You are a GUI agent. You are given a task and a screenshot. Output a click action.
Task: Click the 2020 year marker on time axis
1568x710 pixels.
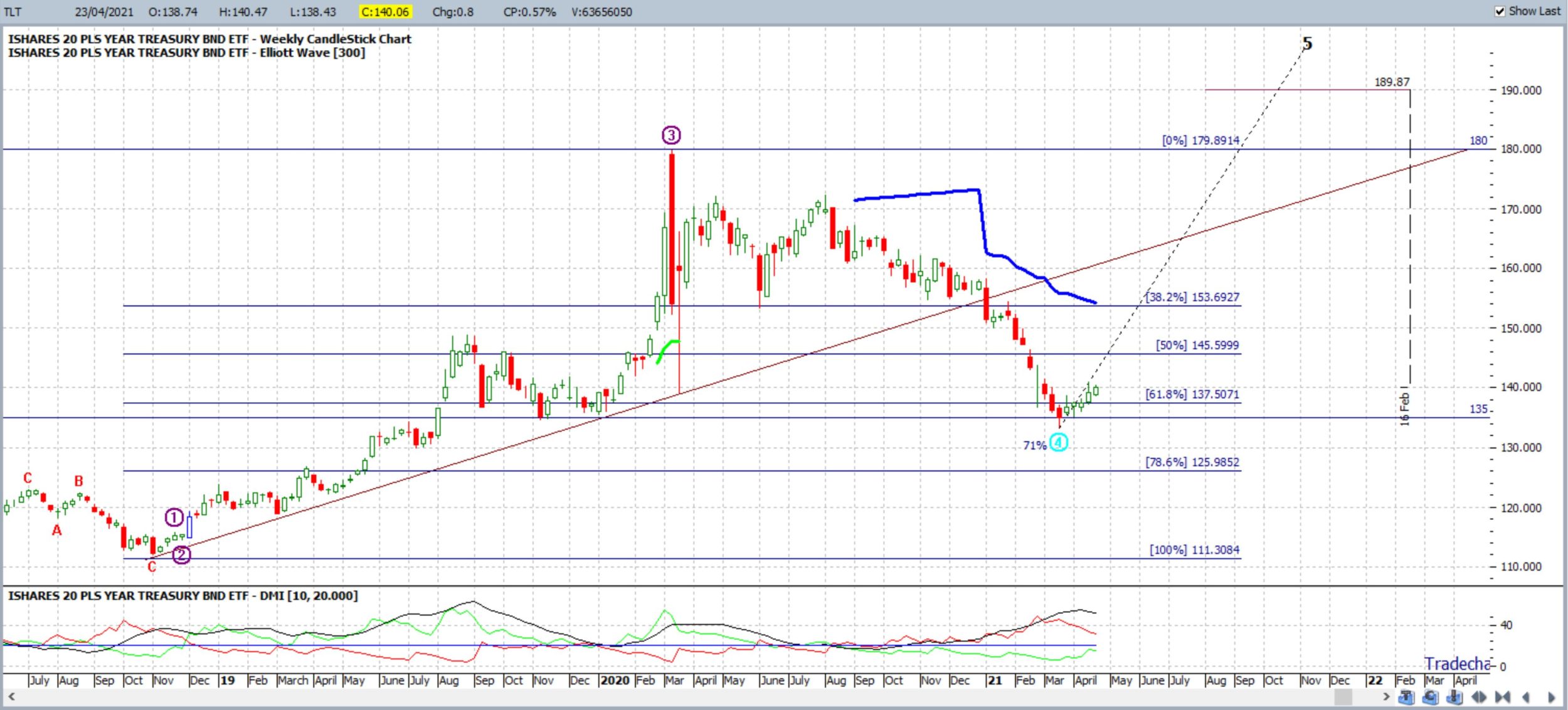615,681
